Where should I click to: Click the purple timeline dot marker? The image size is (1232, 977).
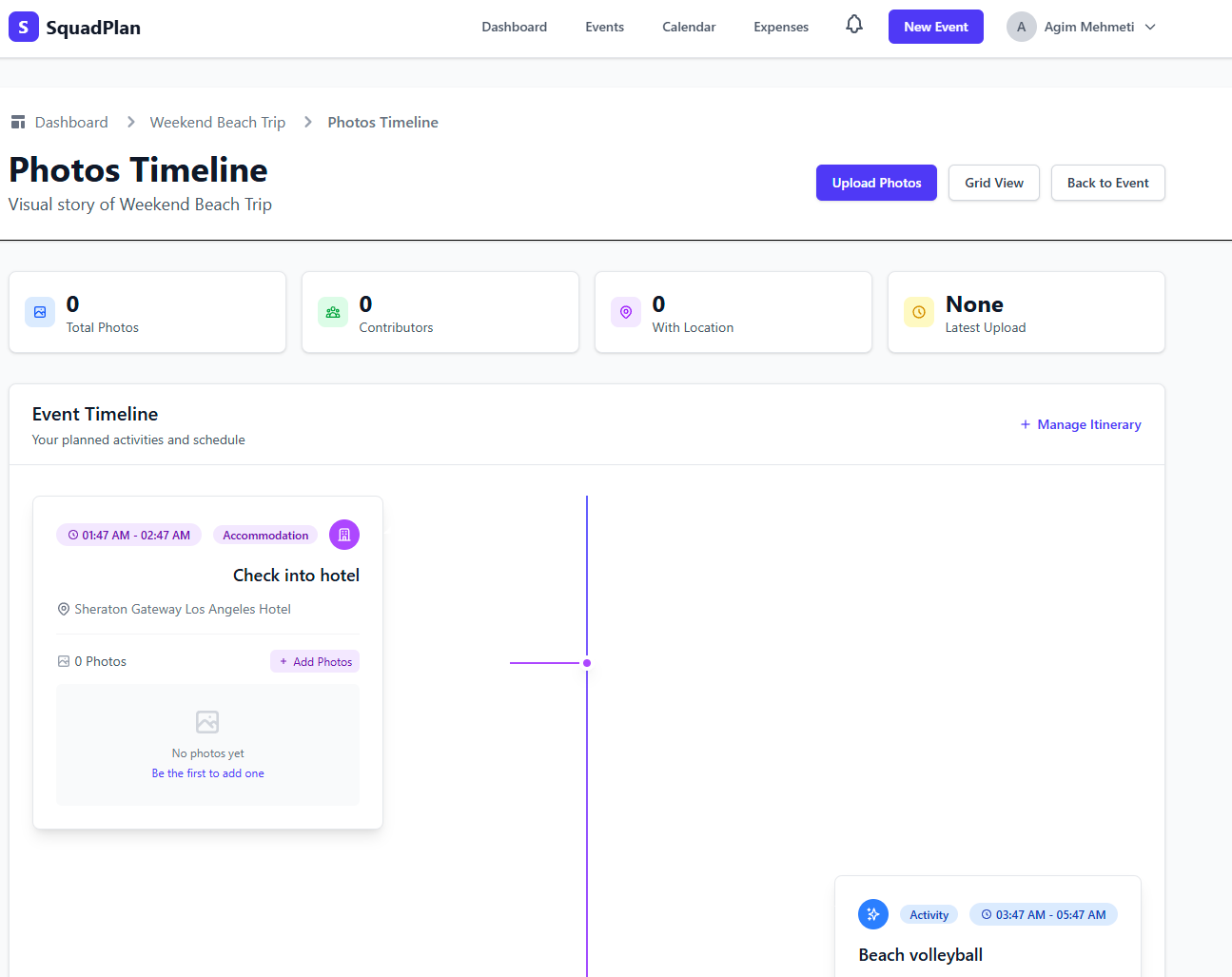[x=587, y=663]
